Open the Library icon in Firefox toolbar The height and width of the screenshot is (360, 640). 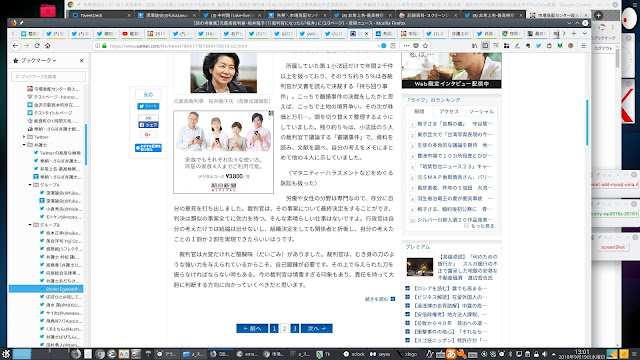pos(474,46)
